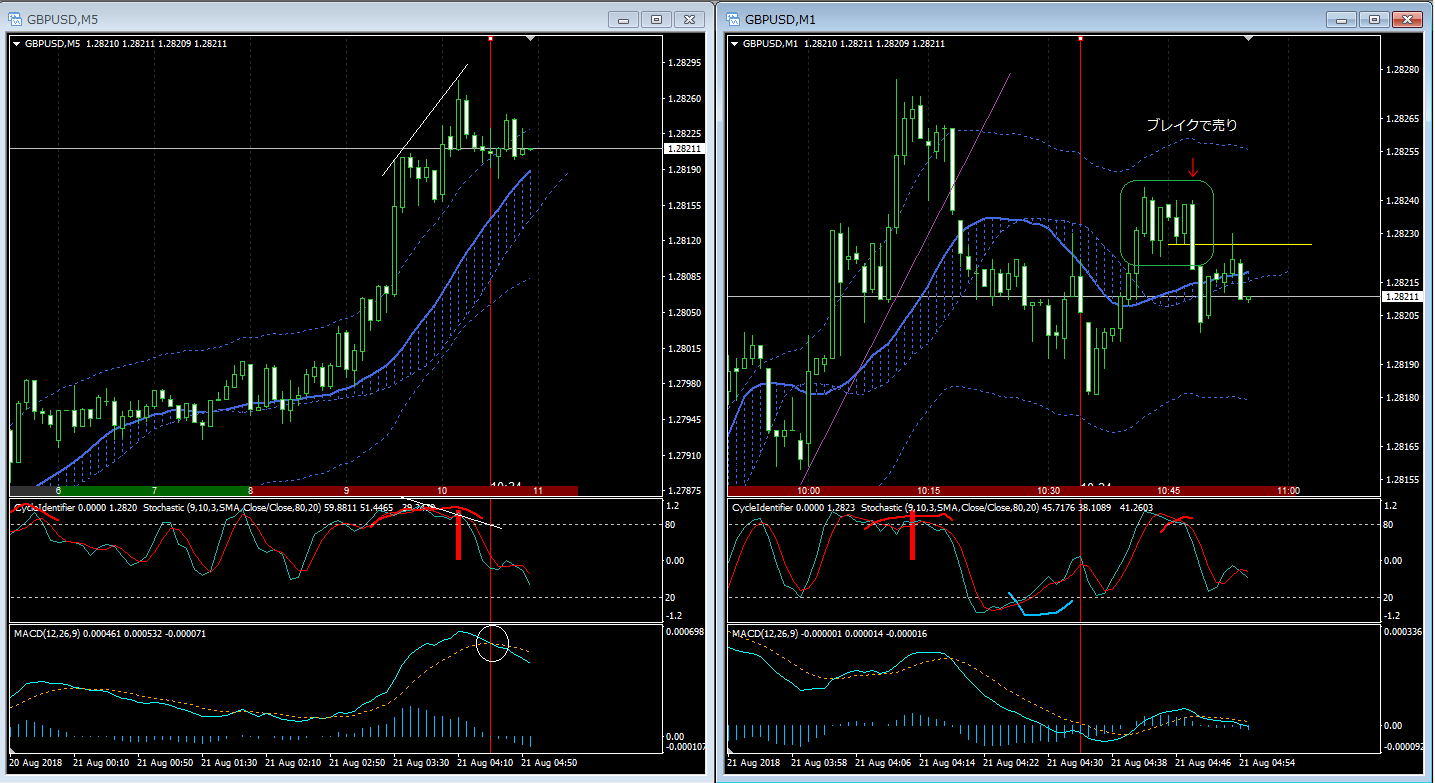Click the grey chart shift triangle in the M5 chart
Viewport: 1435px width, 783px height.
click(x=531, y=38)
